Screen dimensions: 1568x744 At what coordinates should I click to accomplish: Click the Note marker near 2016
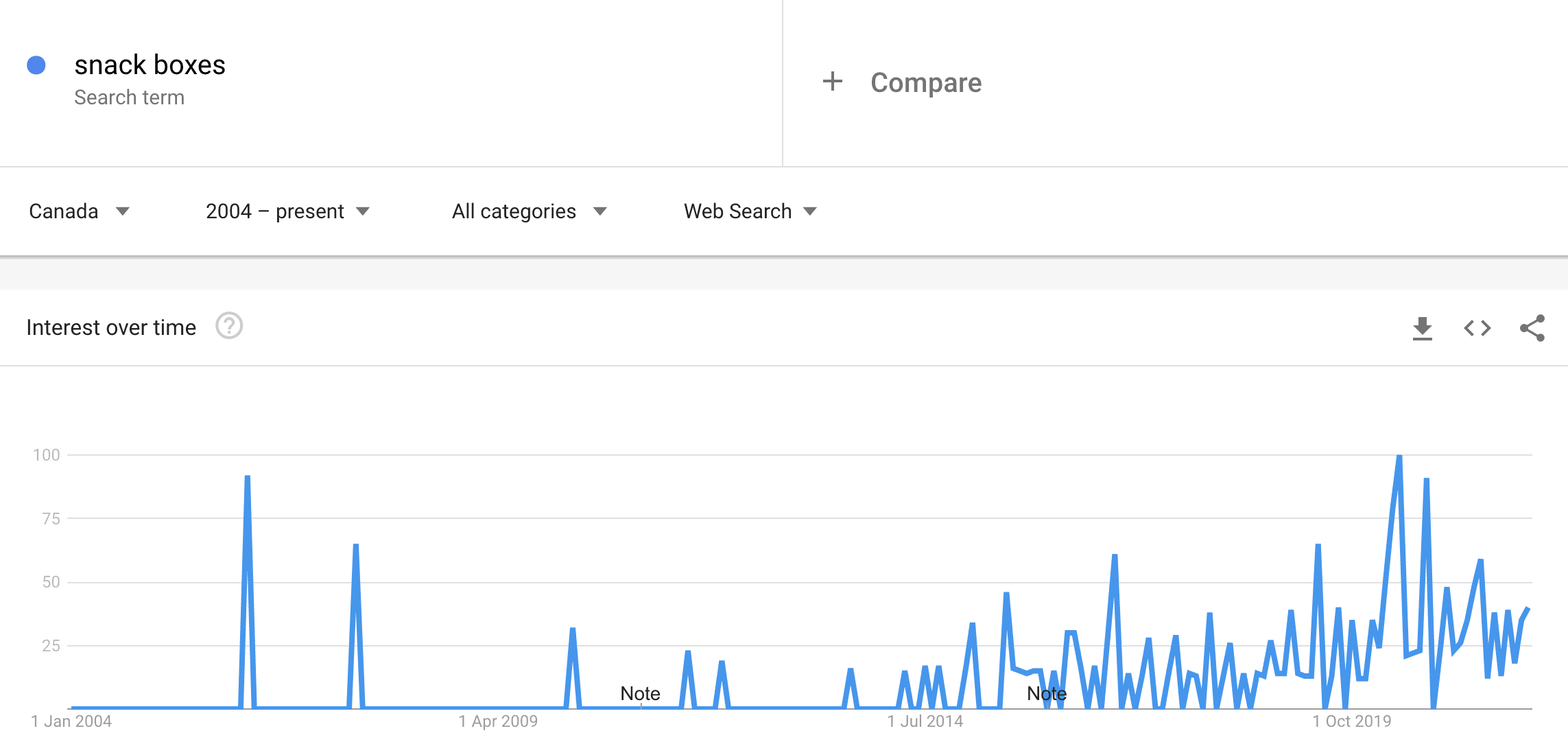pos(1047,694)
